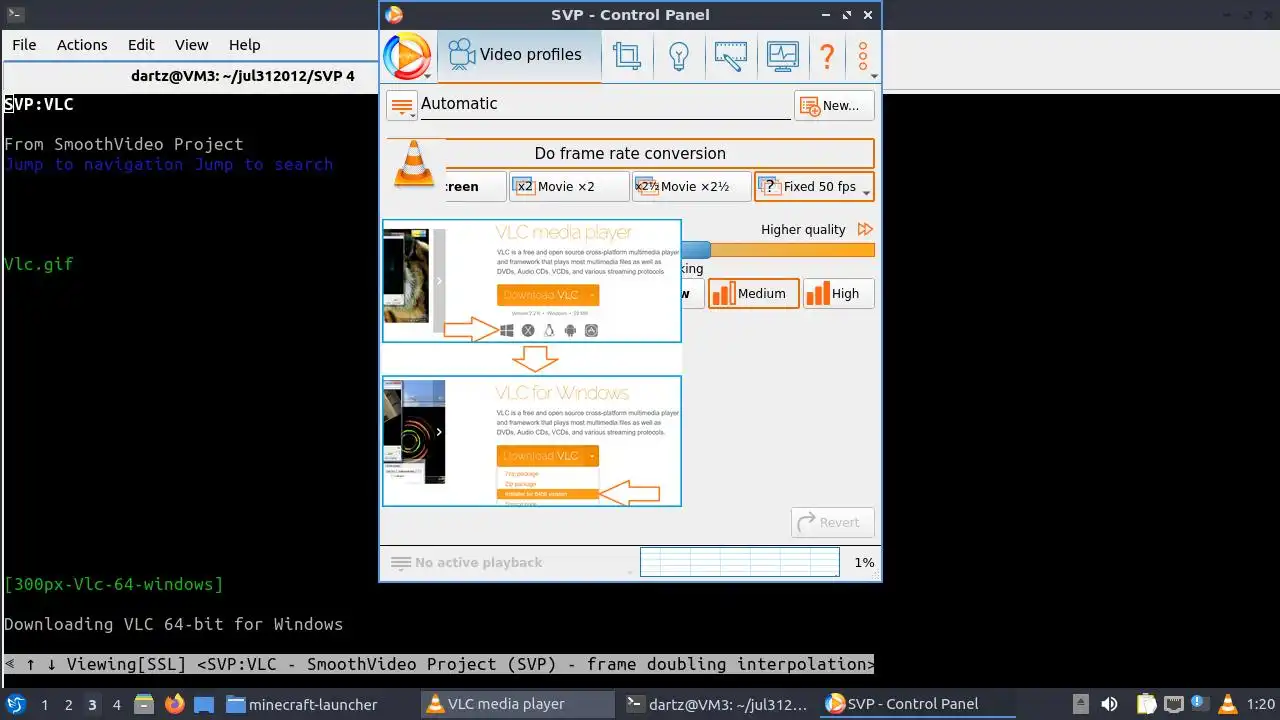This screenshot has height=720, width=1280.
Task: Click the blue show-desktop taskbar icon
Action: [x=204, y=704]
